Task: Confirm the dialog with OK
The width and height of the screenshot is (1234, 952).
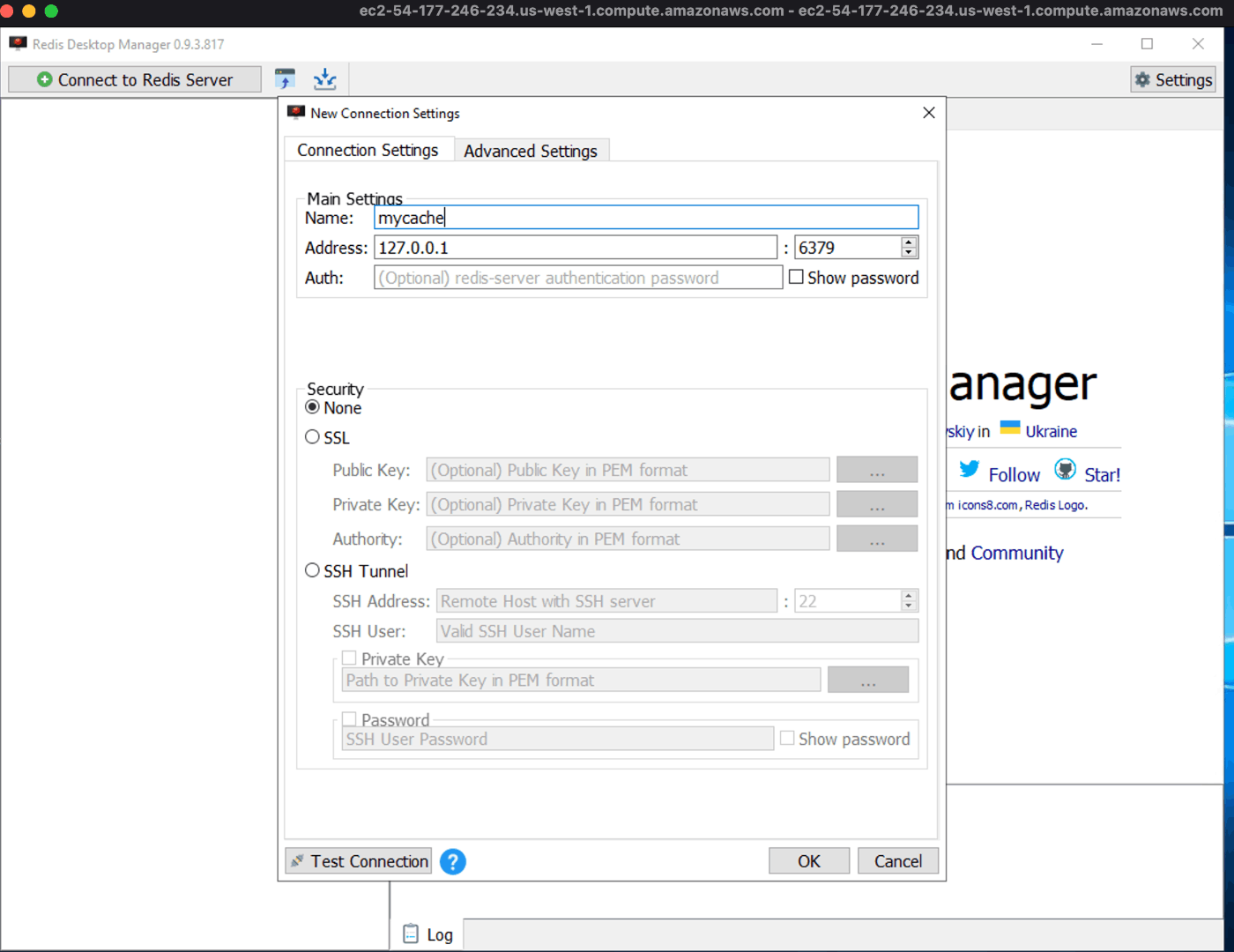Action: [809, 861]
